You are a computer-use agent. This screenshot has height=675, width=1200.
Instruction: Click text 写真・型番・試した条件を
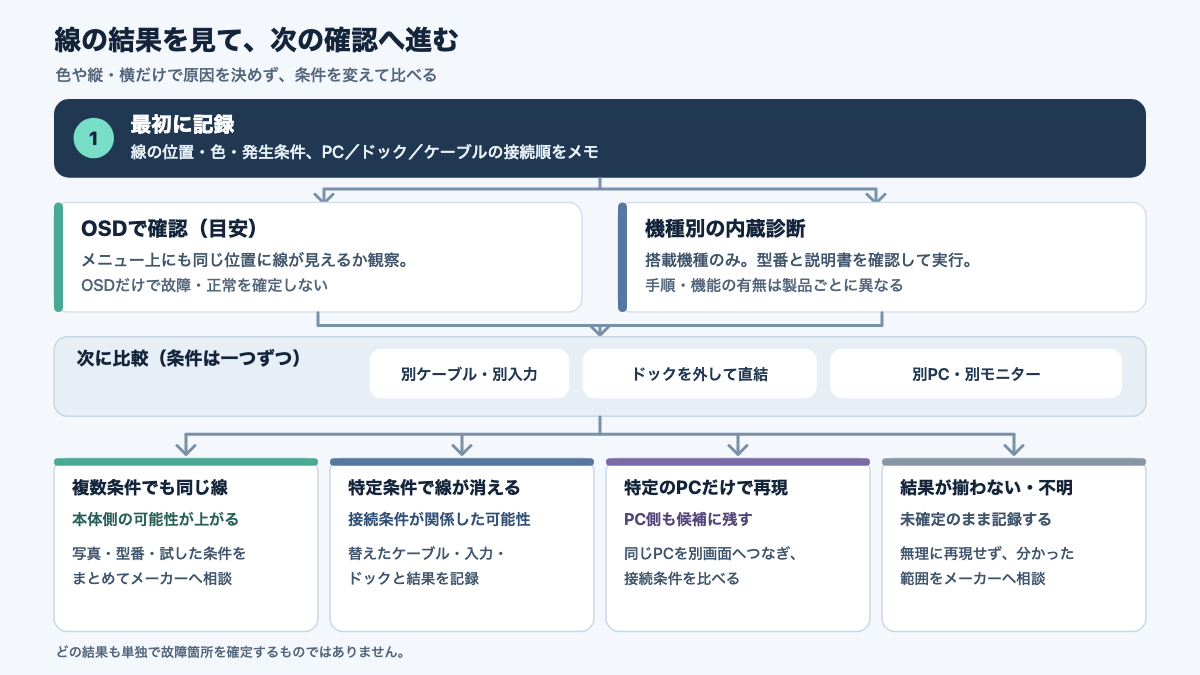click(x=158, y=553)
